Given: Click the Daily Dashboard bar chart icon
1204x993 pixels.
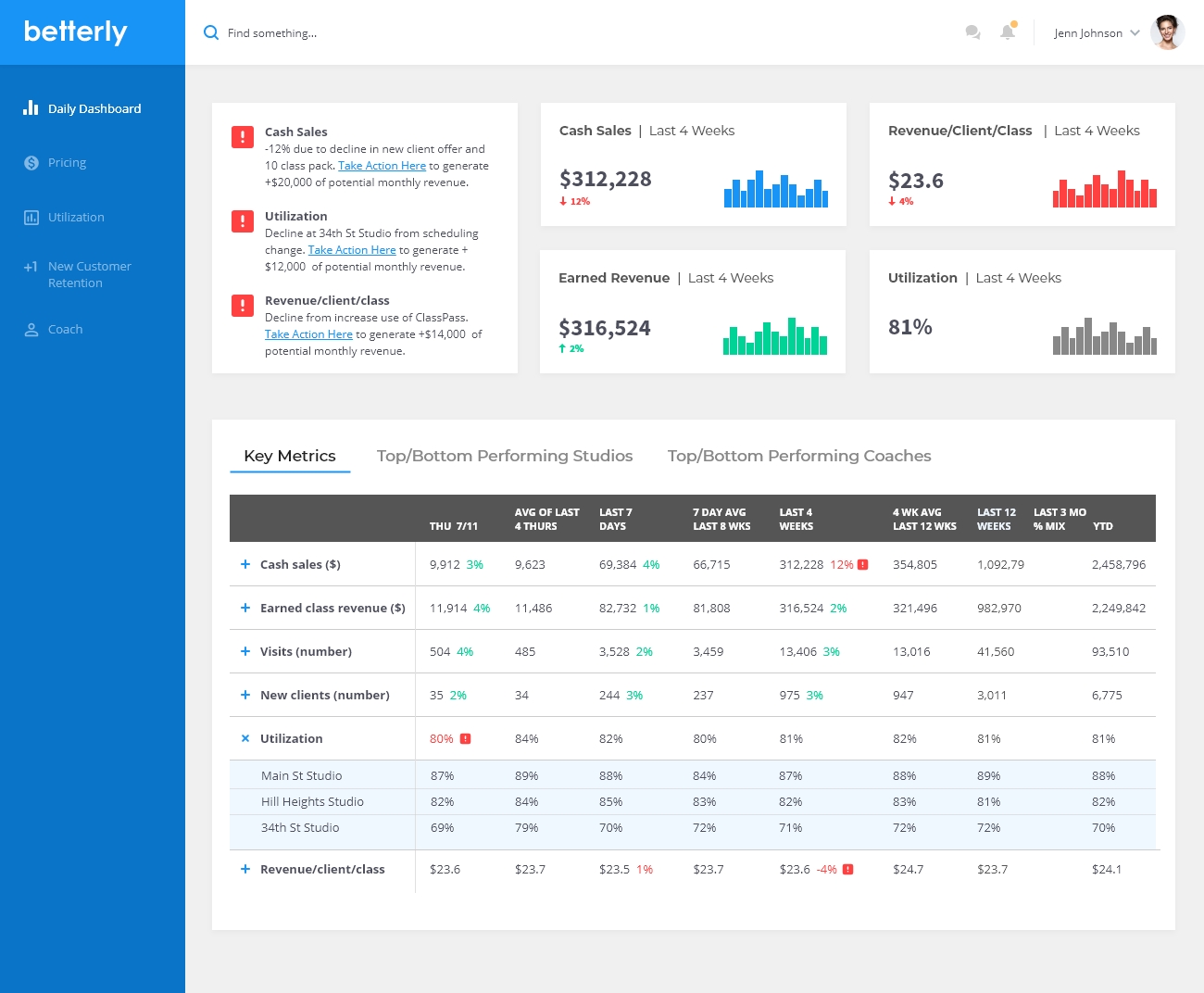Looking at the screenshot, I should pyautogui.click(x=31, y=107).
